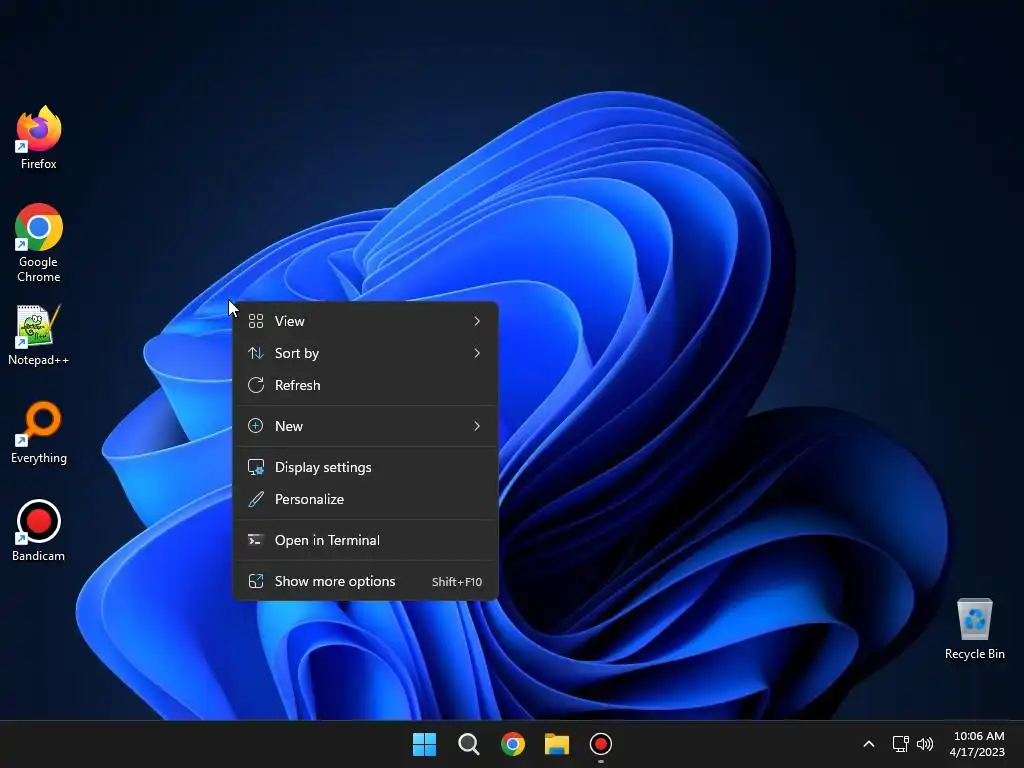
Task: Expand the arrow beside Sort by
Action: pyautogui.click(x=477, y=353)
